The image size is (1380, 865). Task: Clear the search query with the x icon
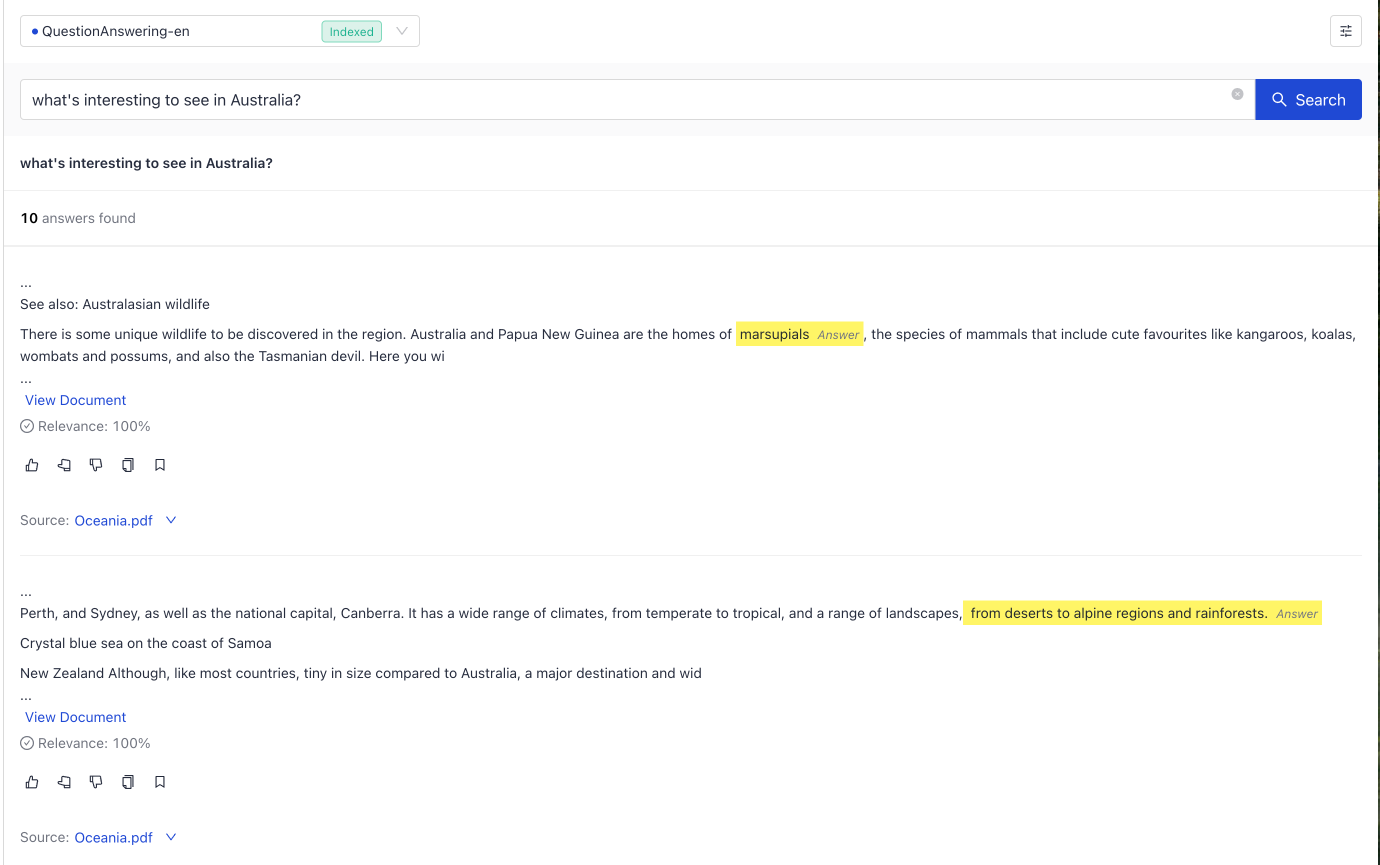coord(1237,93)
